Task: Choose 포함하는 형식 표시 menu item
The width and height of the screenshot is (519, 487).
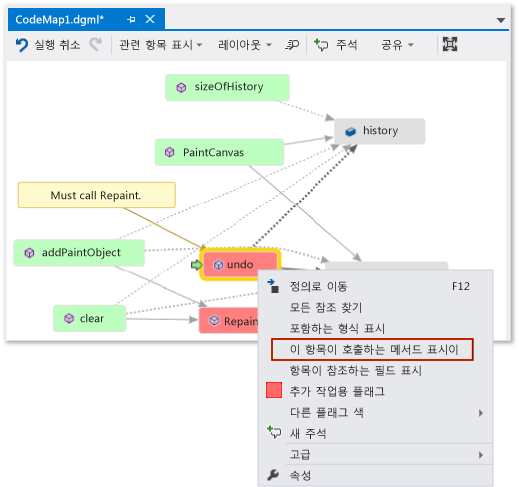Action: click(x=376, y=328)
